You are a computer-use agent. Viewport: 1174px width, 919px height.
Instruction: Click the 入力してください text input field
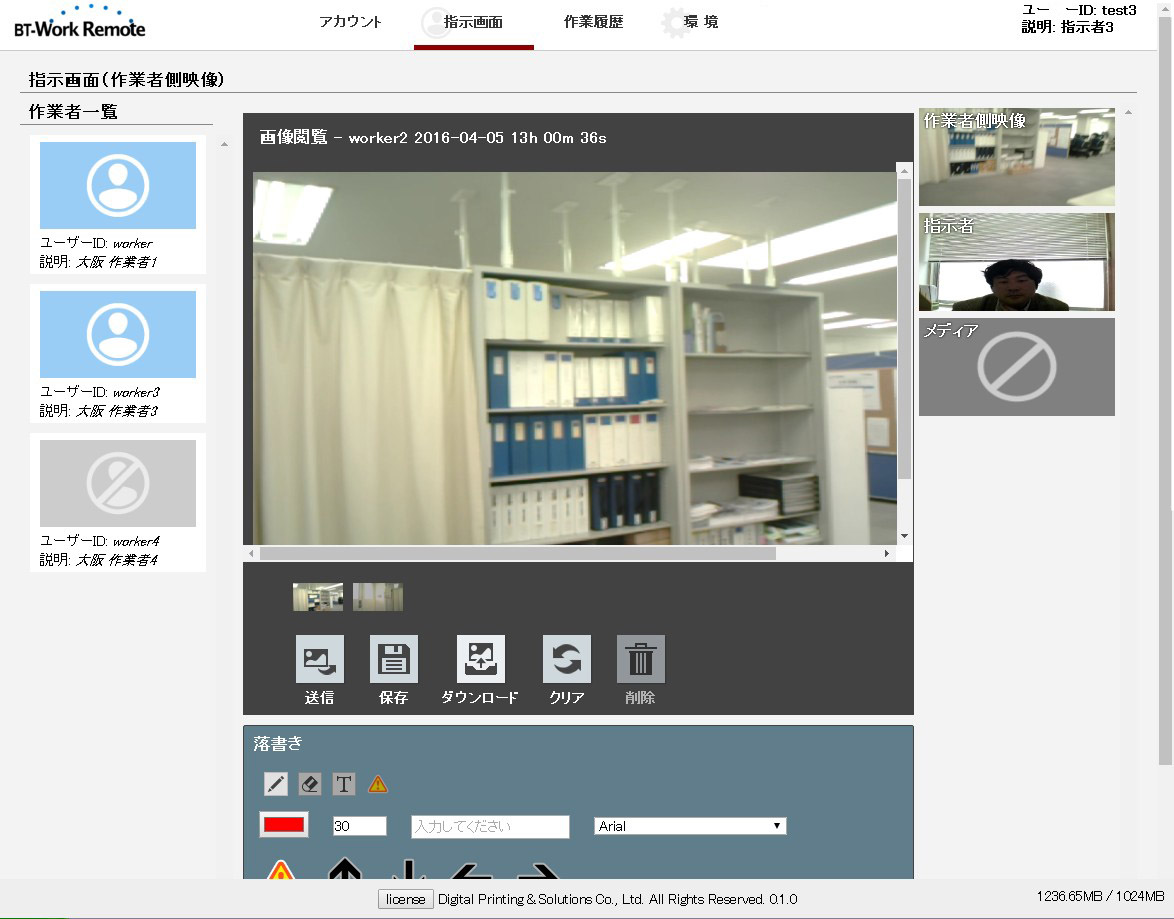coord(490,826)
